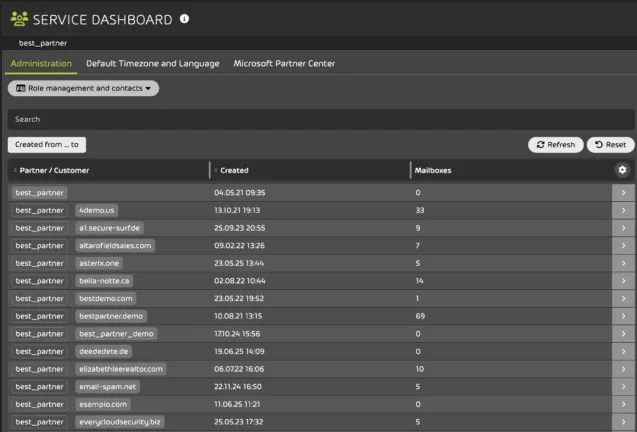Image resolution: width=637 pixels, height=432 pixels.
Task: Click mailbox count 33
Action: [x=420, y=210]
